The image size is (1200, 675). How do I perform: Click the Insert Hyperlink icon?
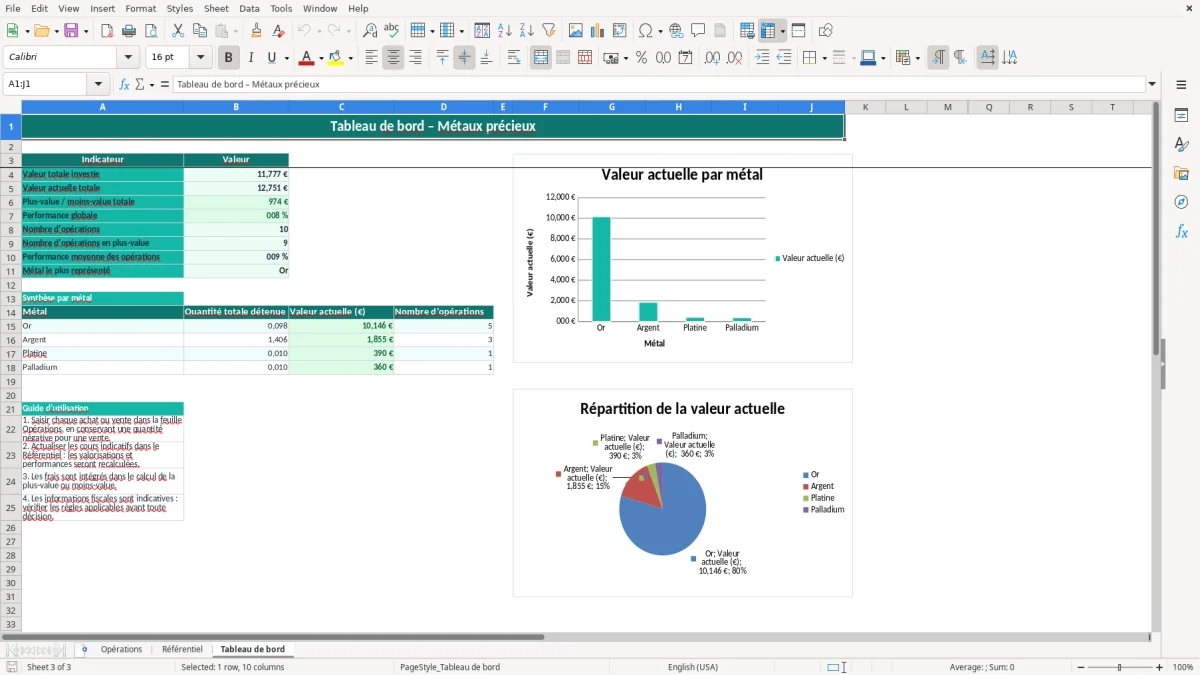(x=676, y=31)
